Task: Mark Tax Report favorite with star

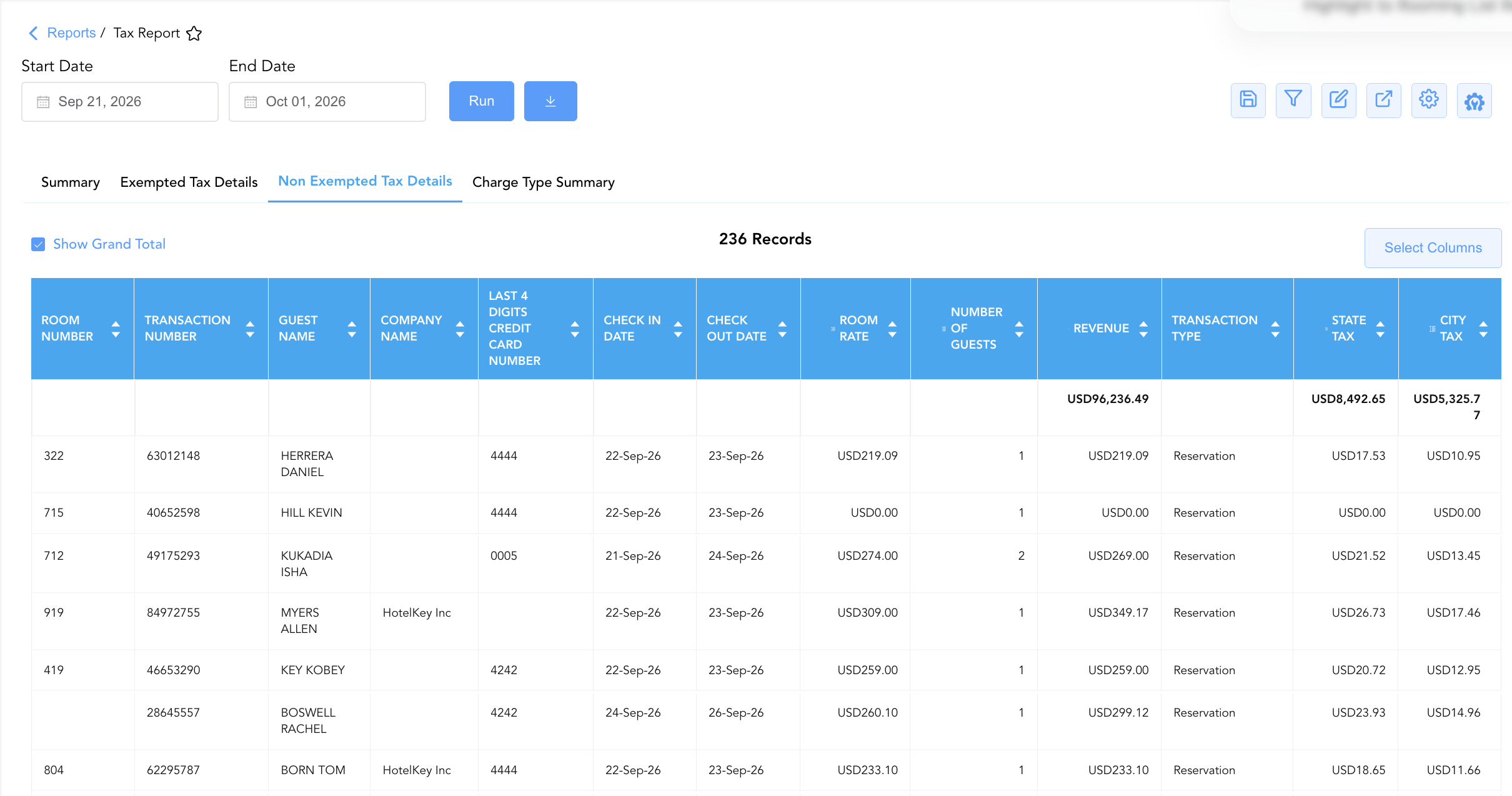Action: [194, 33]
